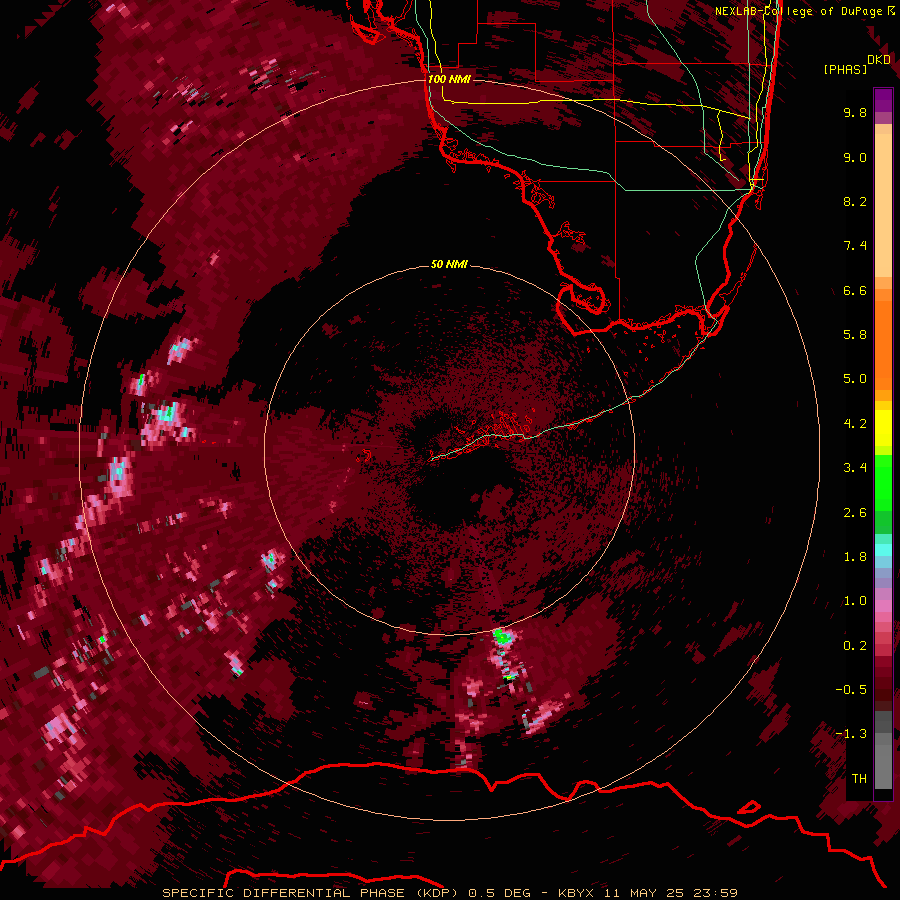Click the pale peach swatch of color bar
The height and width of the screenshot is (900, 900).
tap(883, 207)
